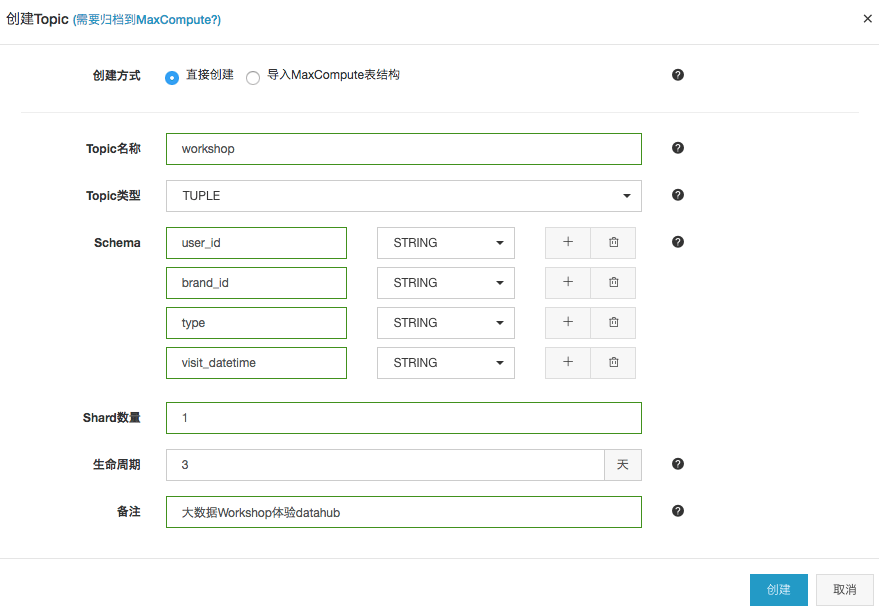Select 导入MaxCompute表结构 radio option
879x614 pixels.
click(x=253, y=77)
